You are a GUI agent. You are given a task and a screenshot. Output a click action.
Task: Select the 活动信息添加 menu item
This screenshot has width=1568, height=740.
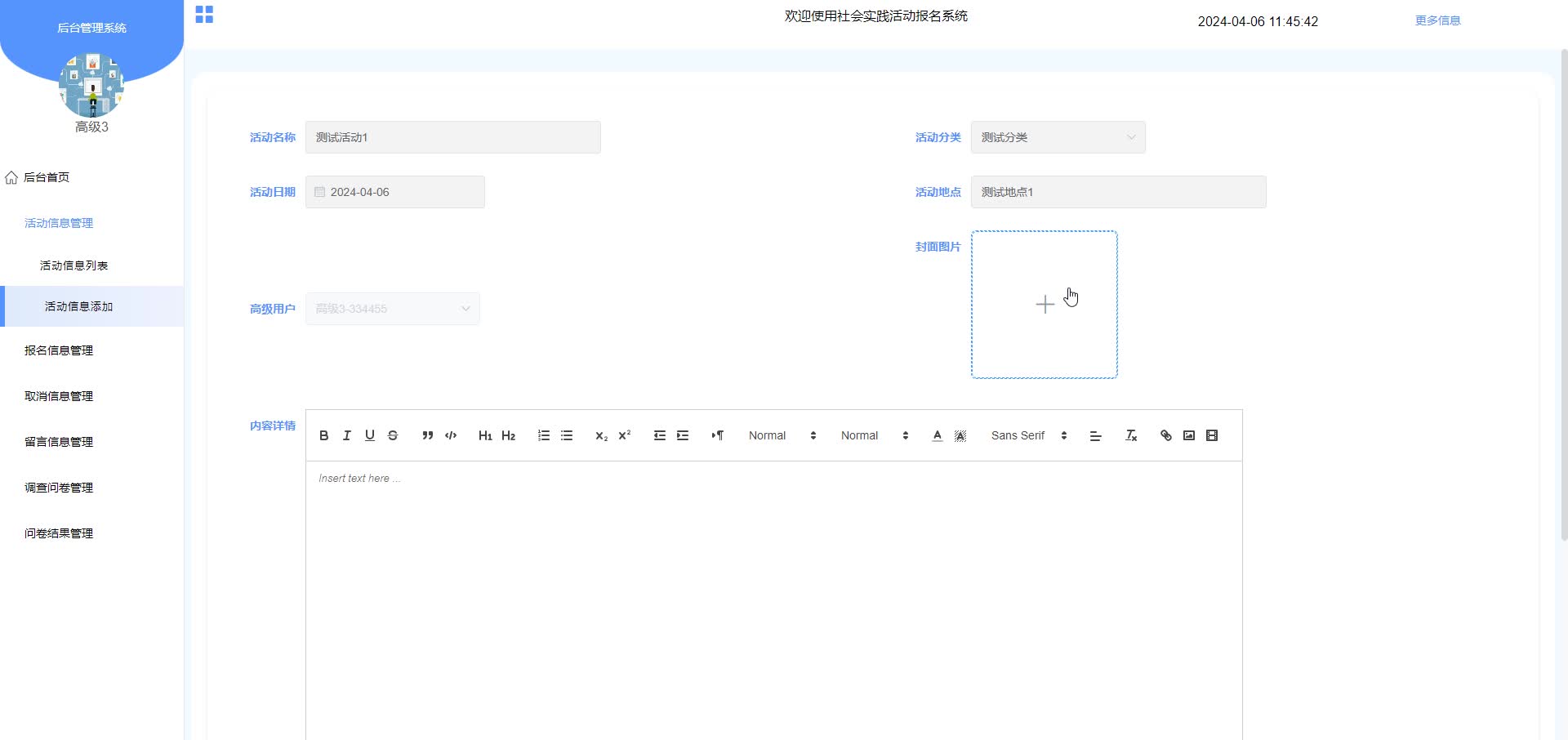(91, 306)
